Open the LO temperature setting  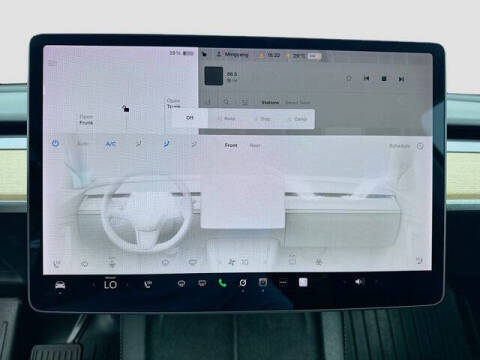point(110,284)
